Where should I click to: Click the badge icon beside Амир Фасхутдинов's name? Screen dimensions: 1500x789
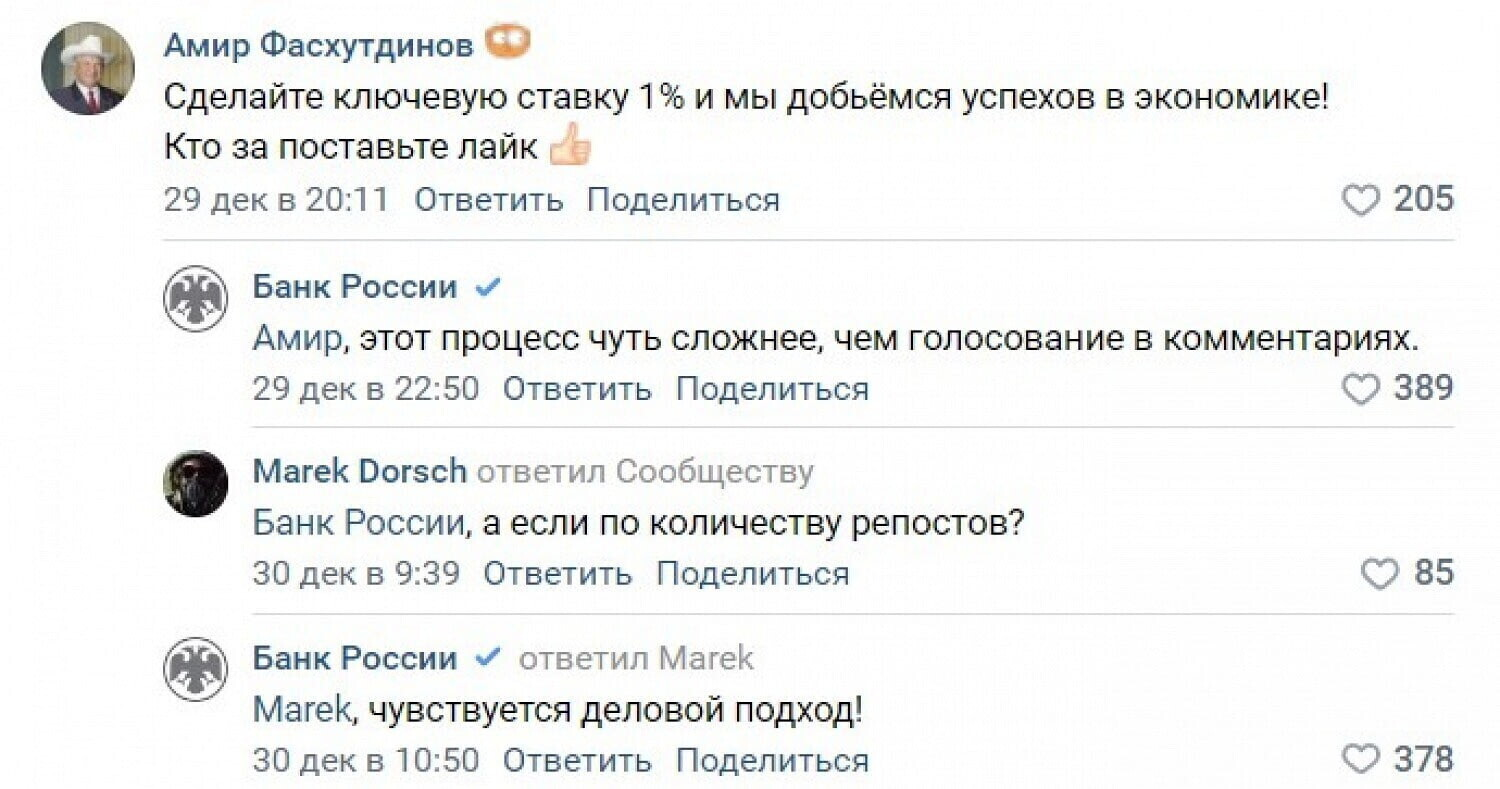507,43
